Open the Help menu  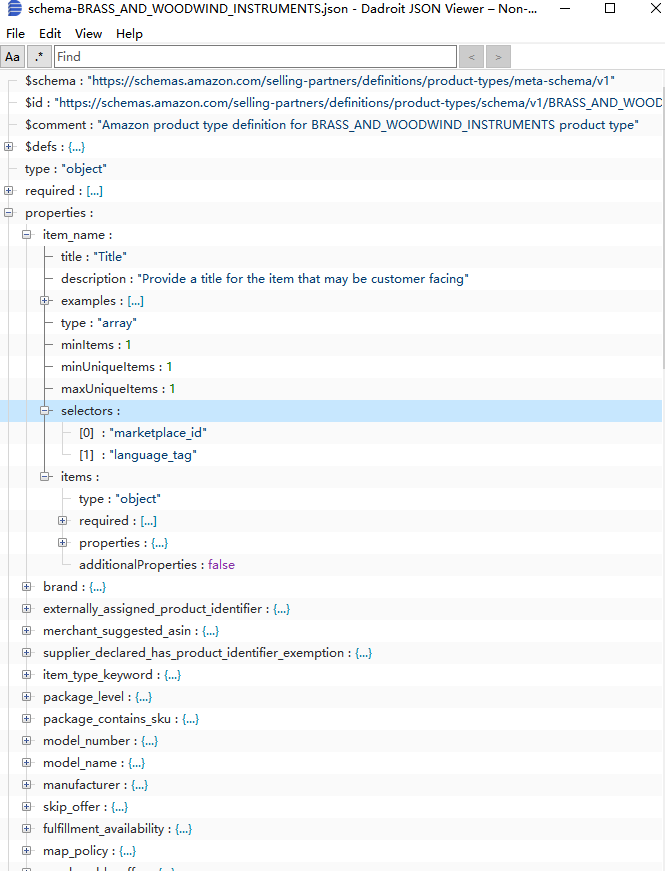tap(129, 33)
